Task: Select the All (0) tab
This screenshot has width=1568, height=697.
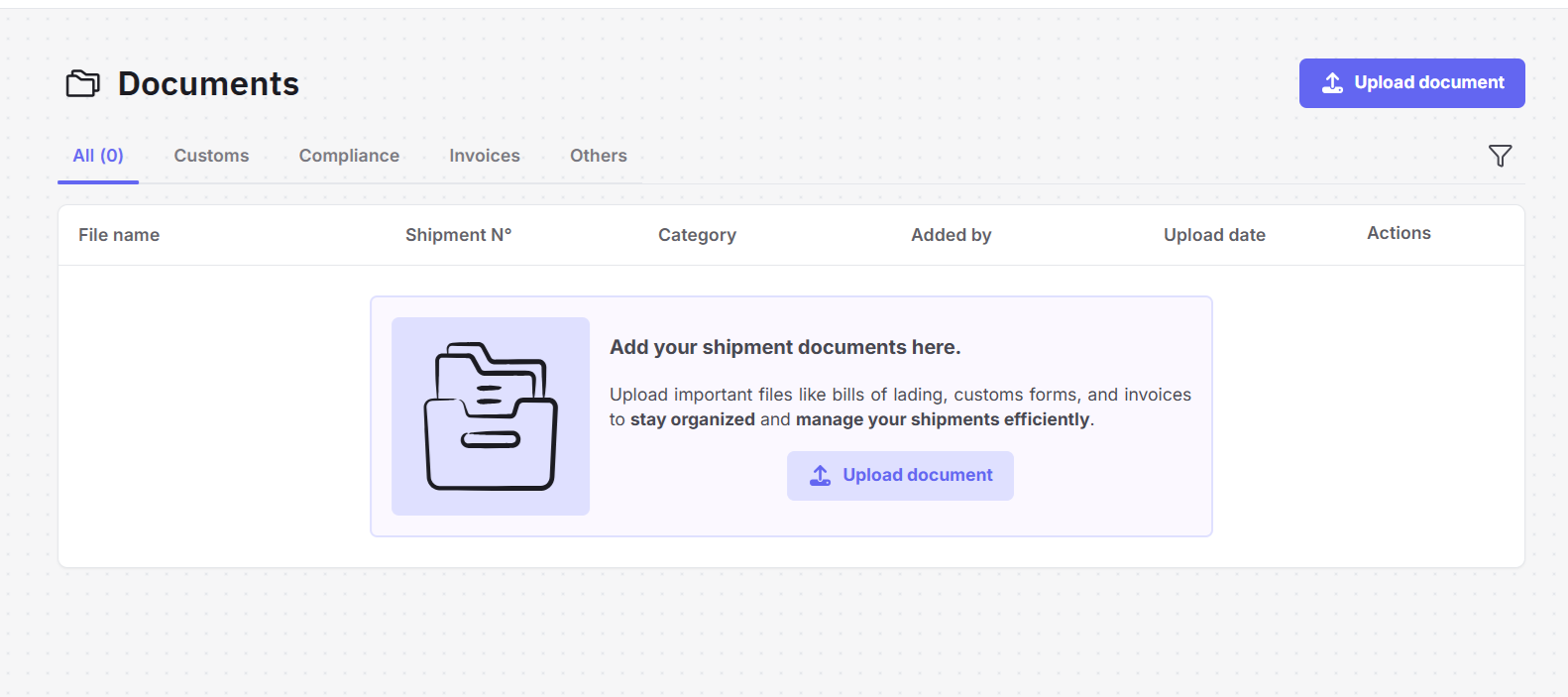Action: 98,156
